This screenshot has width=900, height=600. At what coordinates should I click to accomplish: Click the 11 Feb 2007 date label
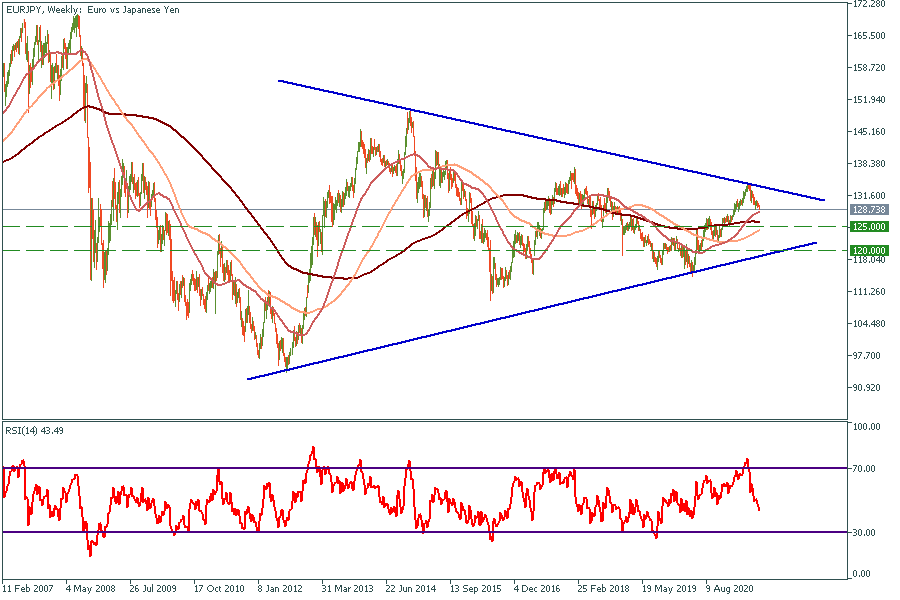[x=30, y=589]
